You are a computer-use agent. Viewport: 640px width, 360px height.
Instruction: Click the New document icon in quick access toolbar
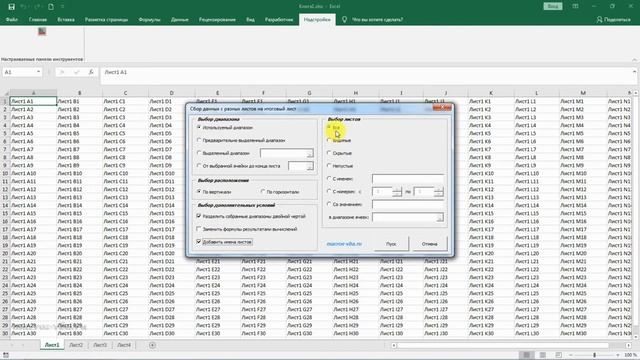tap(51, 7)
